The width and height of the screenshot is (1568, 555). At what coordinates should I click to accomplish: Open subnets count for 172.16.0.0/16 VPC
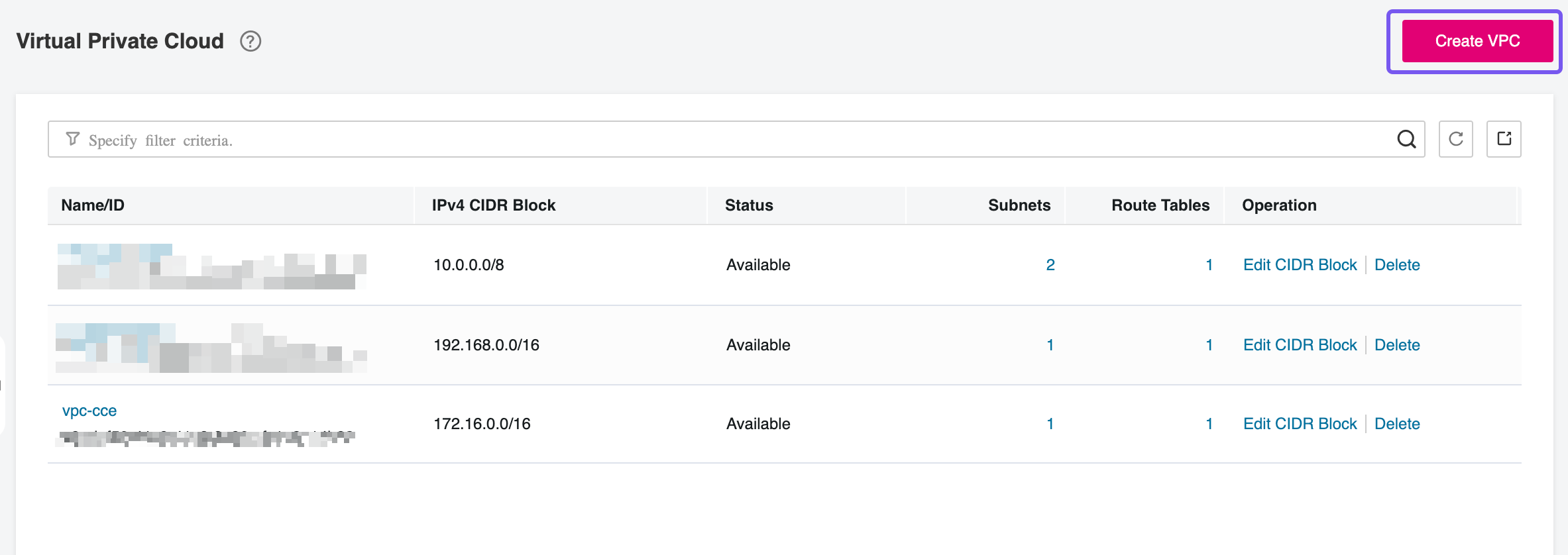[1050, 424]
